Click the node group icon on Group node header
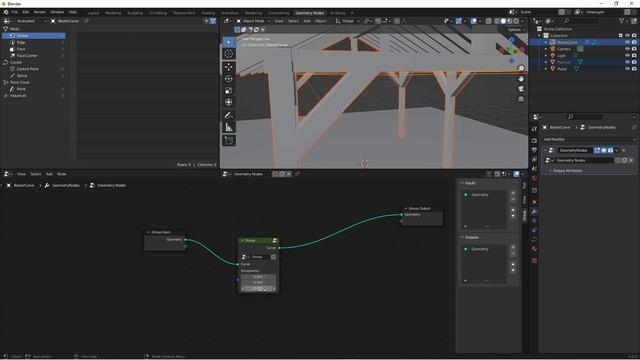Screen dimensions: 640x360 [275, 241]
